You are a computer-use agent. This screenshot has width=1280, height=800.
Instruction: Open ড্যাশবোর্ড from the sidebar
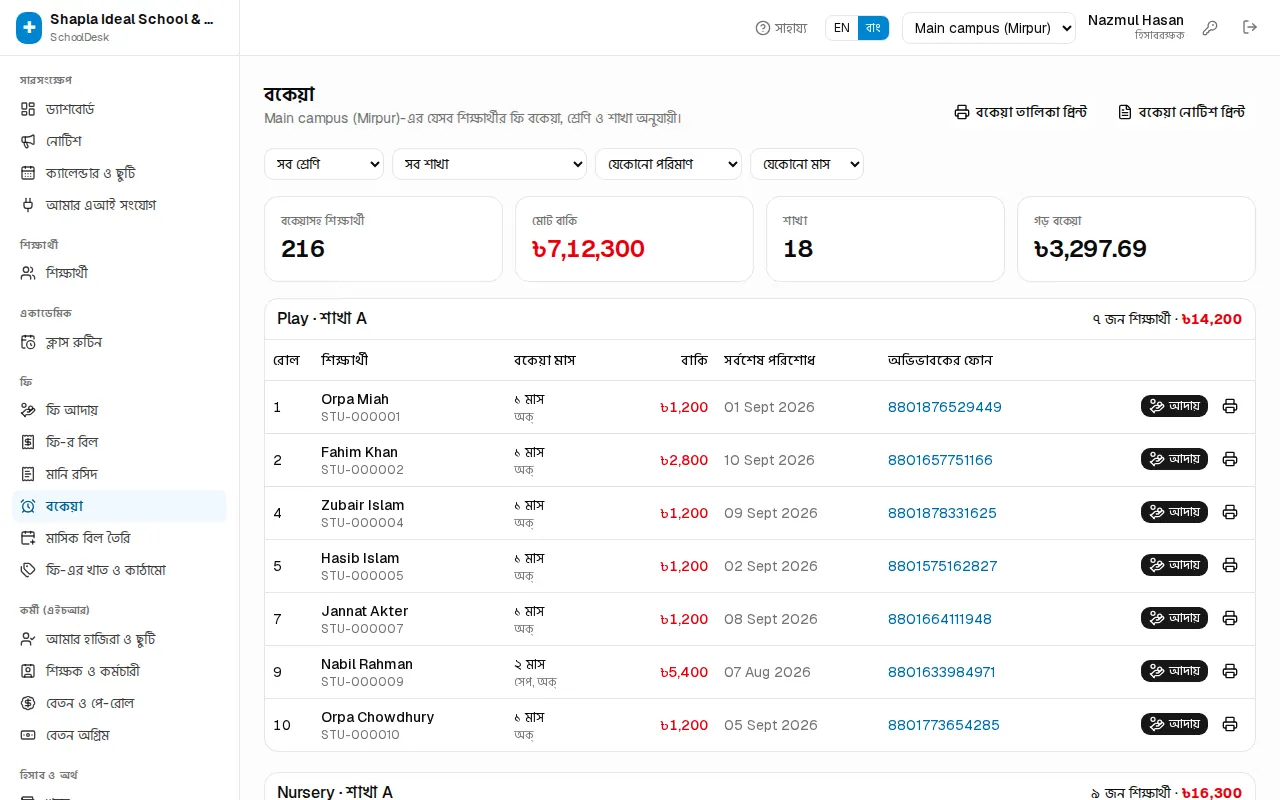(x=119, y=109)
